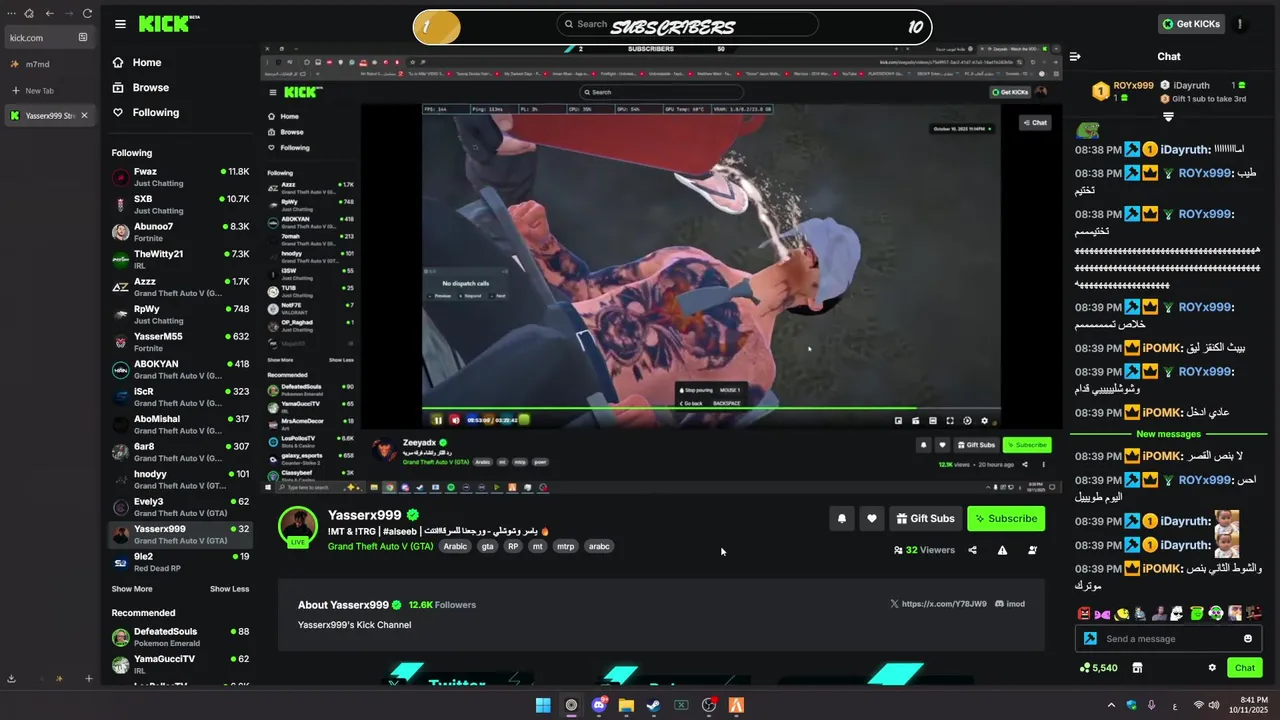Screen dimensions: 1280x720
Task: Open the Kick hamburger menu
Action: click(120, 24)
